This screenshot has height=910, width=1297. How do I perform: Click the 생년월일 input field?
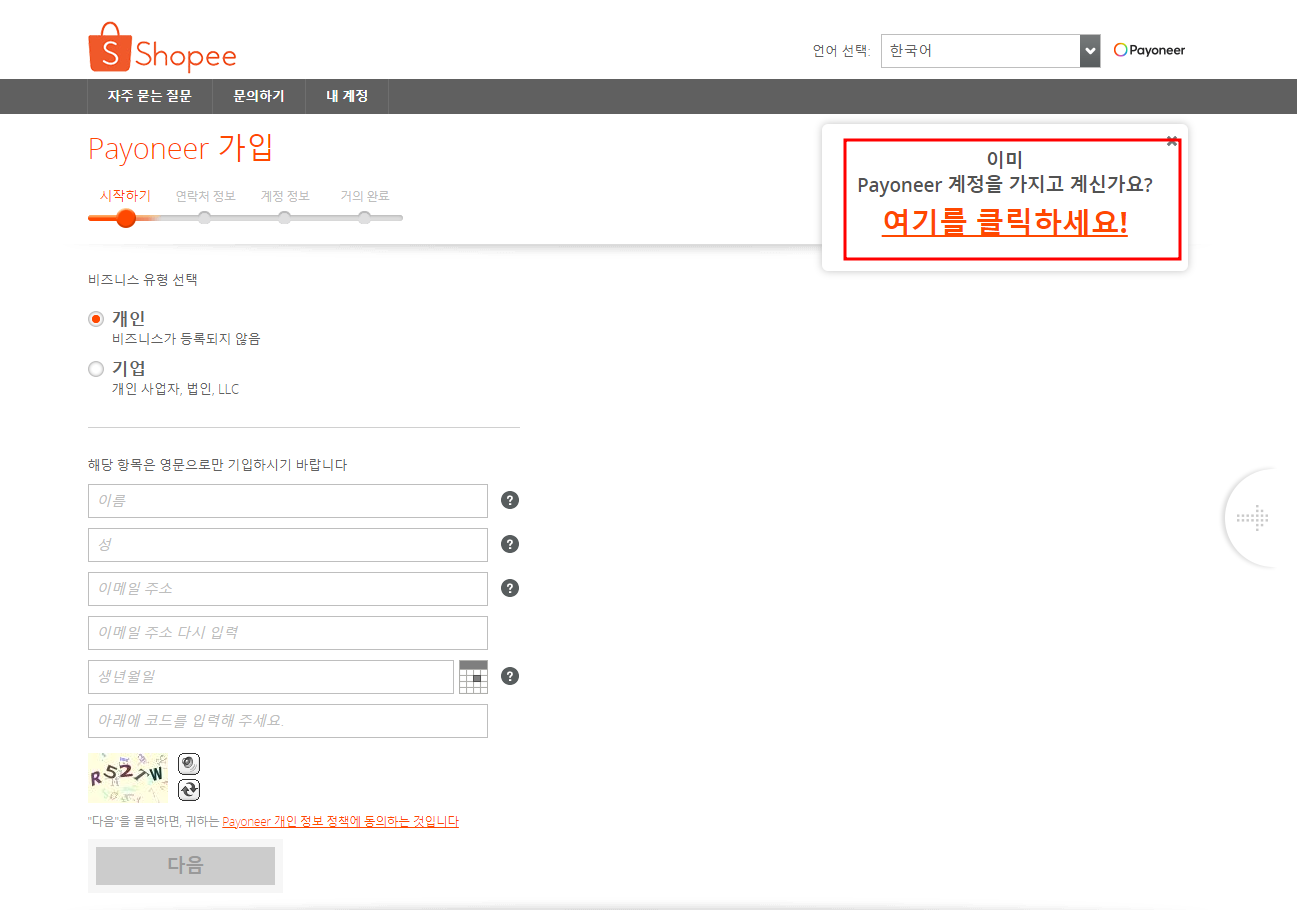click(271, 677)
